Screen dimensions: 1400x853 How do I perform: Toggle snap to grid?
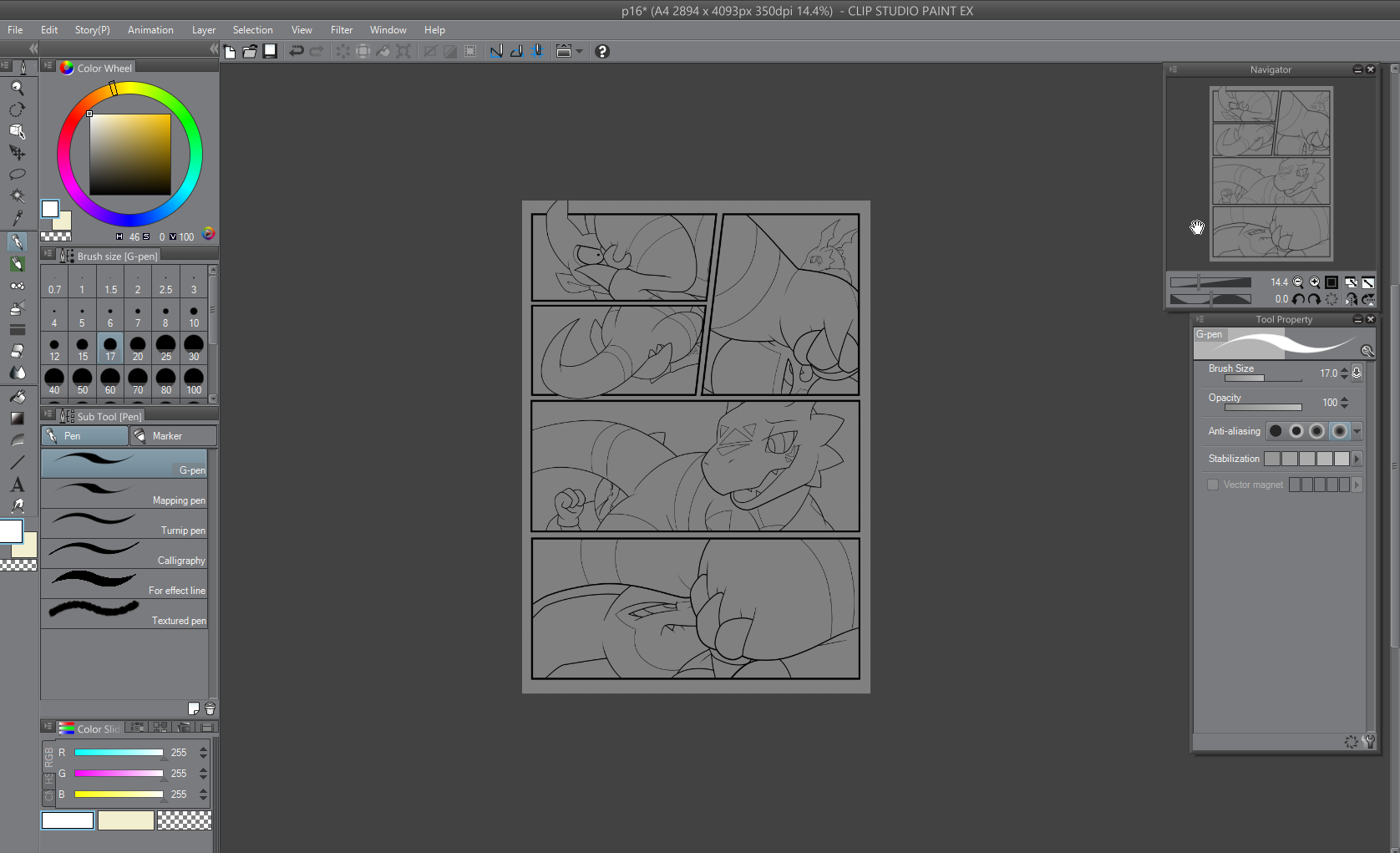coord(537,52)
